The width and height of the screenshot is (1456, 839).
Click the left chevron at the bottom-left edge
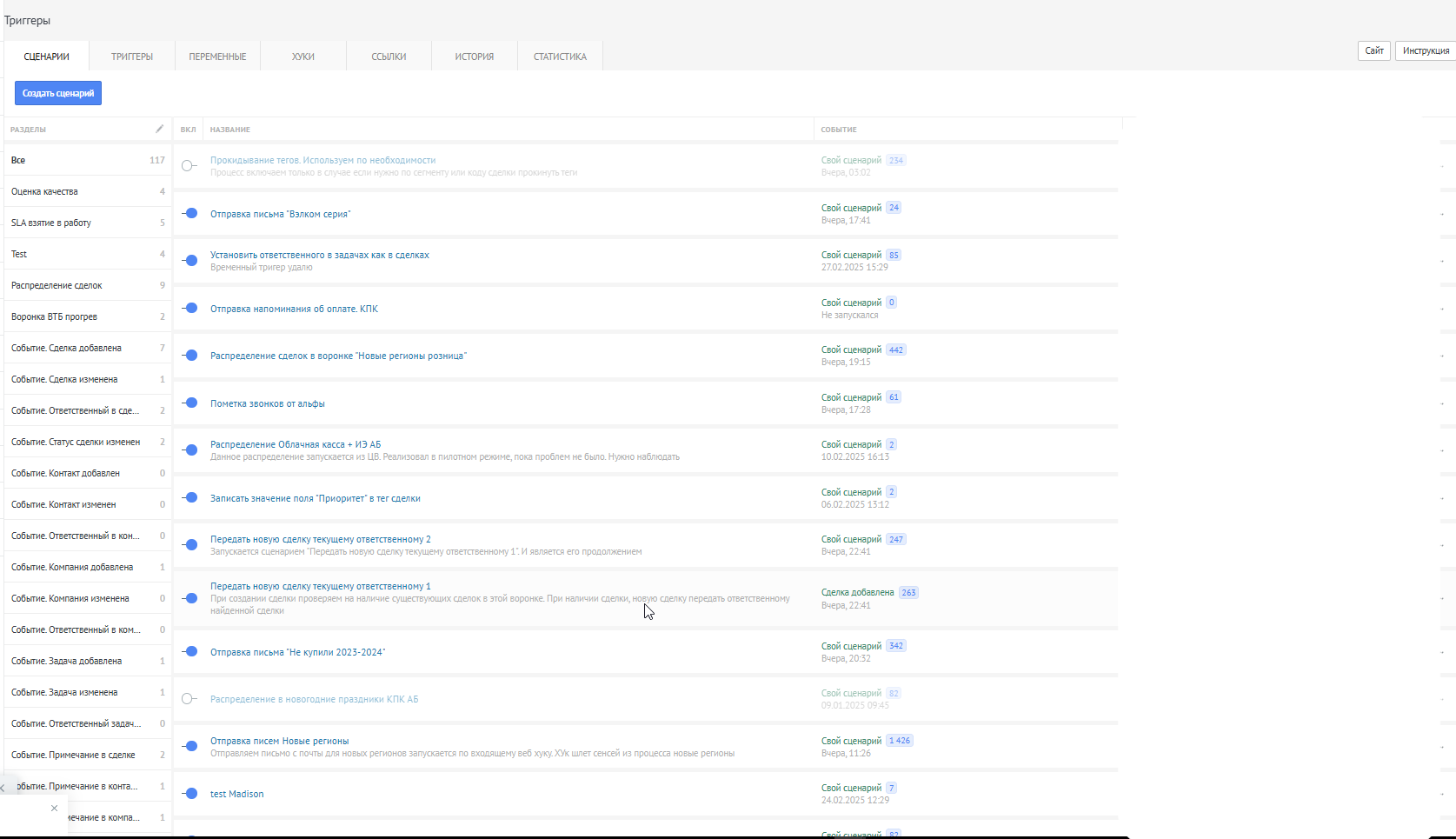coord(3,788)
